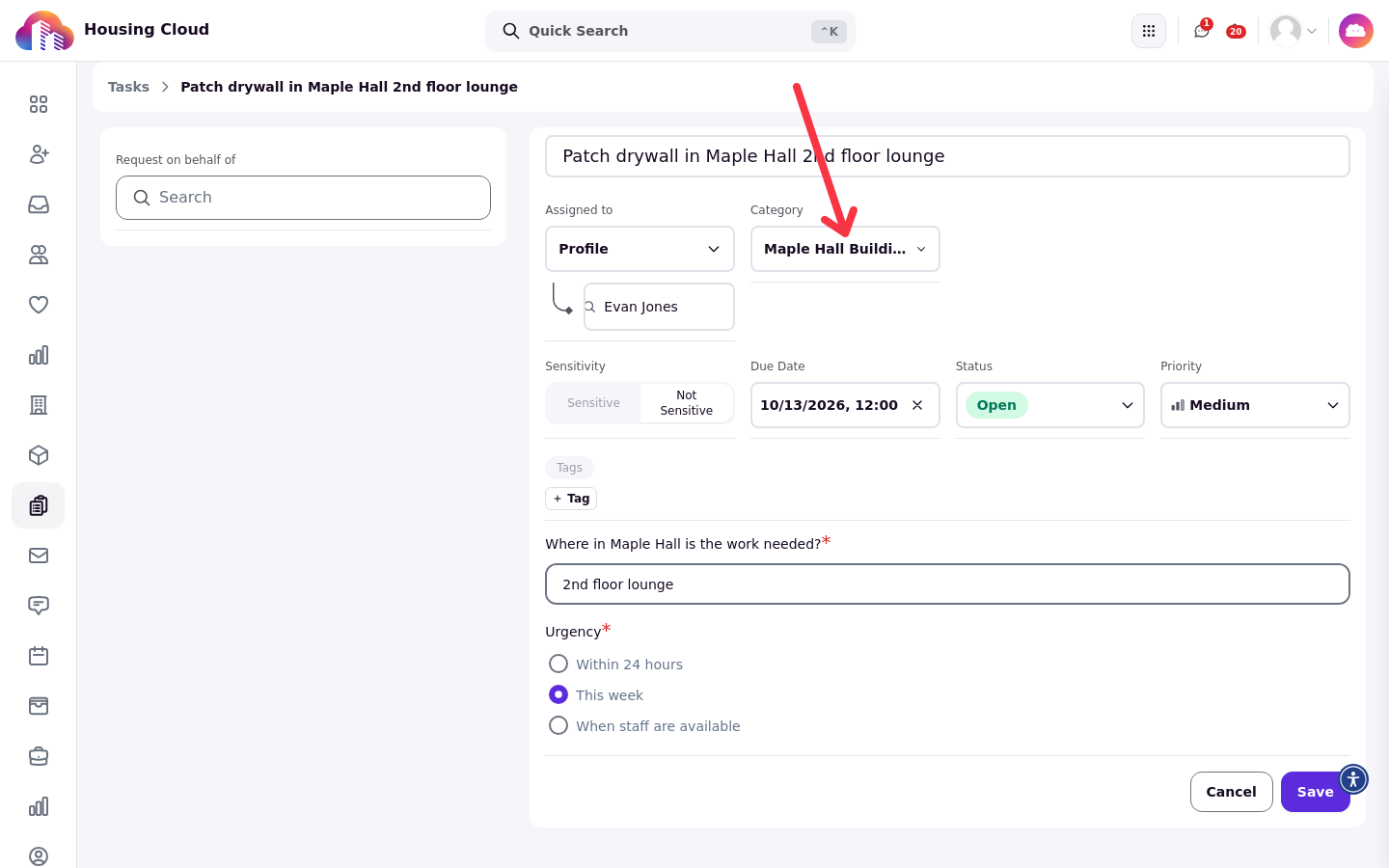
Task: Click the Housing Cloud logo
Action: tap(44, 31)
